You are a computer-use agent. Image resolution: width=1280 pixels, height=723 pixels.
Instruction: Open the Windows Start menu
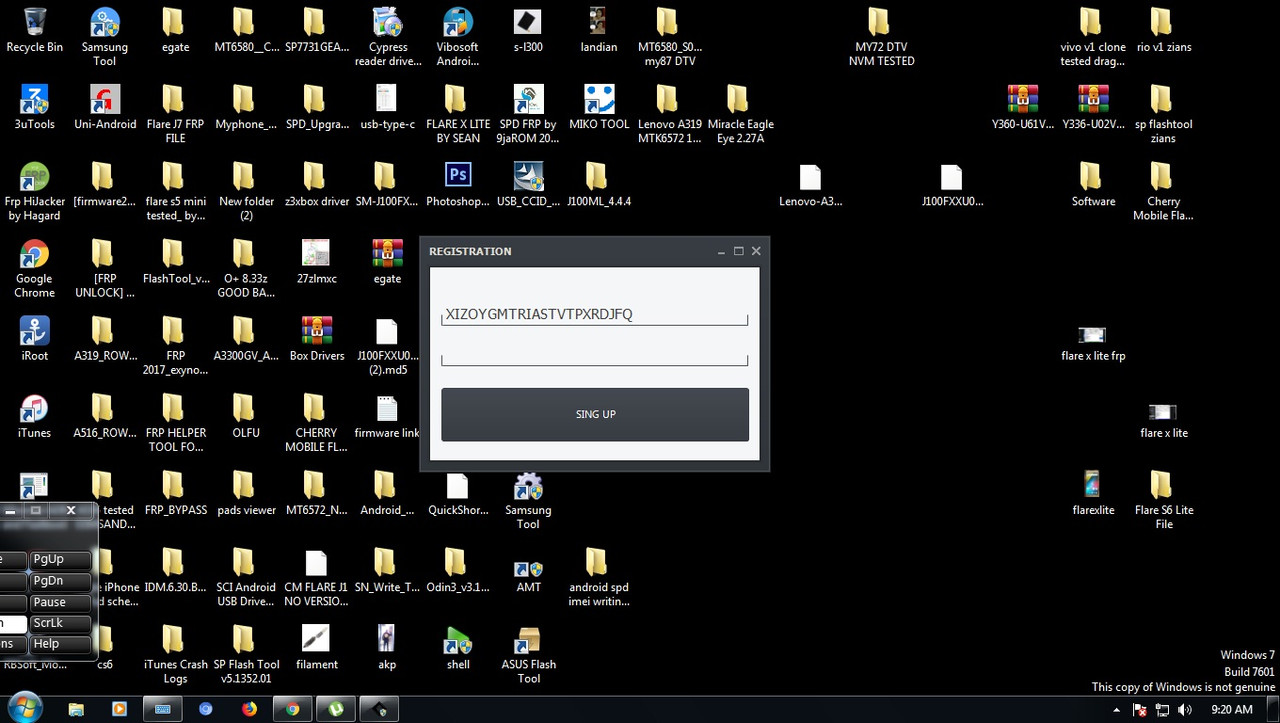pyautogui.click(x=25, y=708)
